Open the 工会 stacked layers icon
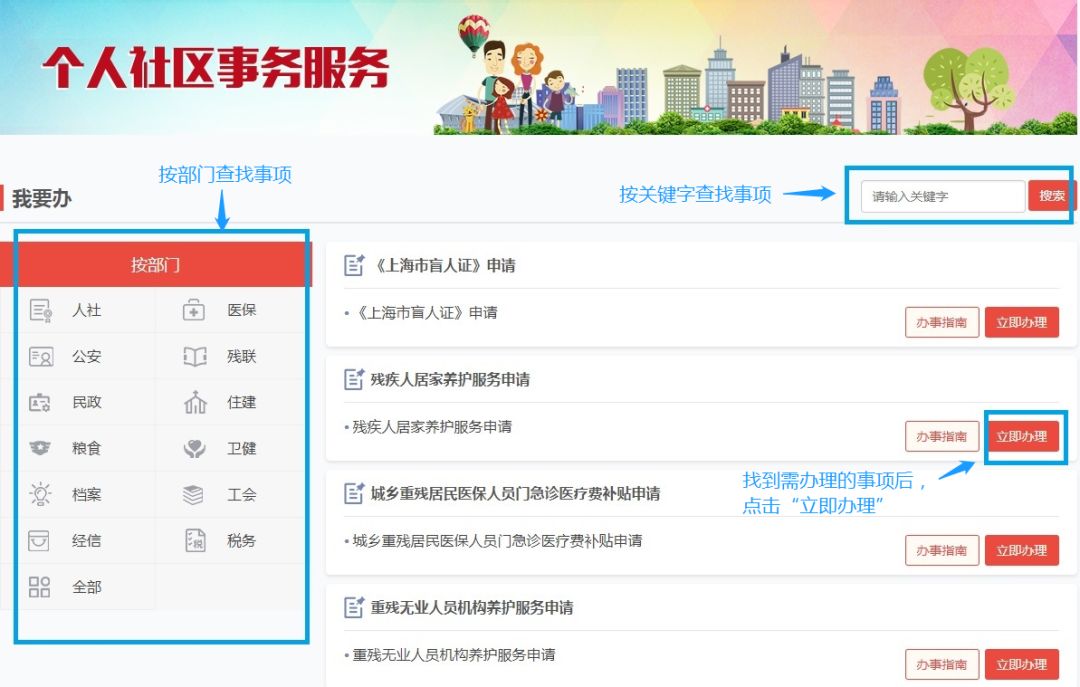The width and height of the screenshot is (1080, 687). 194,495
